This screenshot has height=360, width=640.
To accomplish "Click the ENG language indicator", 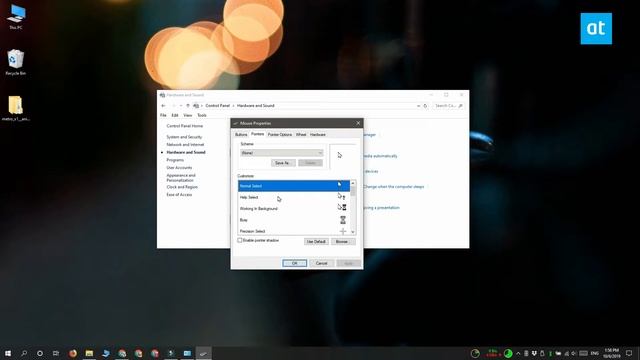I will coord(595,353).
